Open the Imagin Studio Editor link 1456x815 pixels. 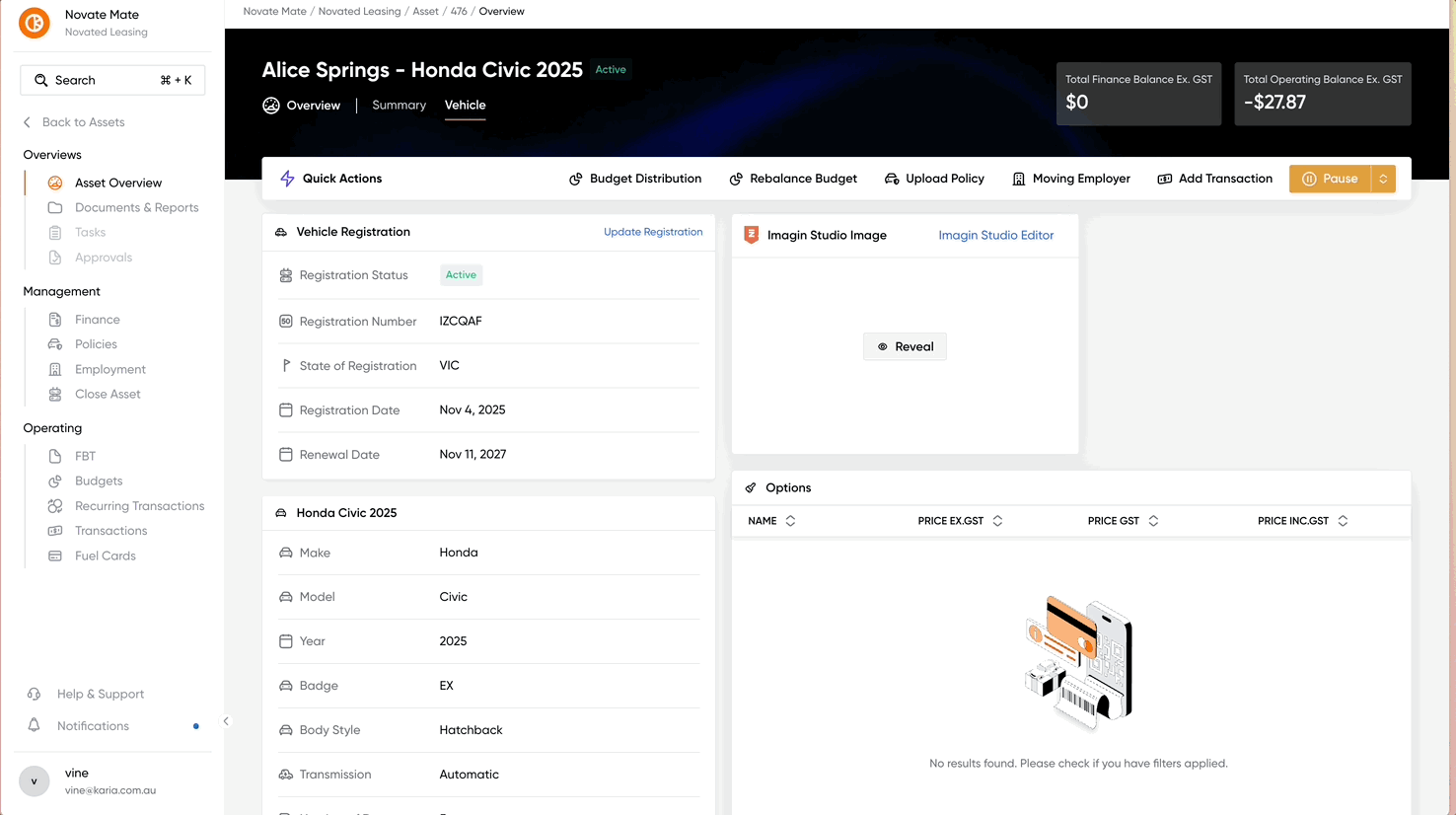996,235
